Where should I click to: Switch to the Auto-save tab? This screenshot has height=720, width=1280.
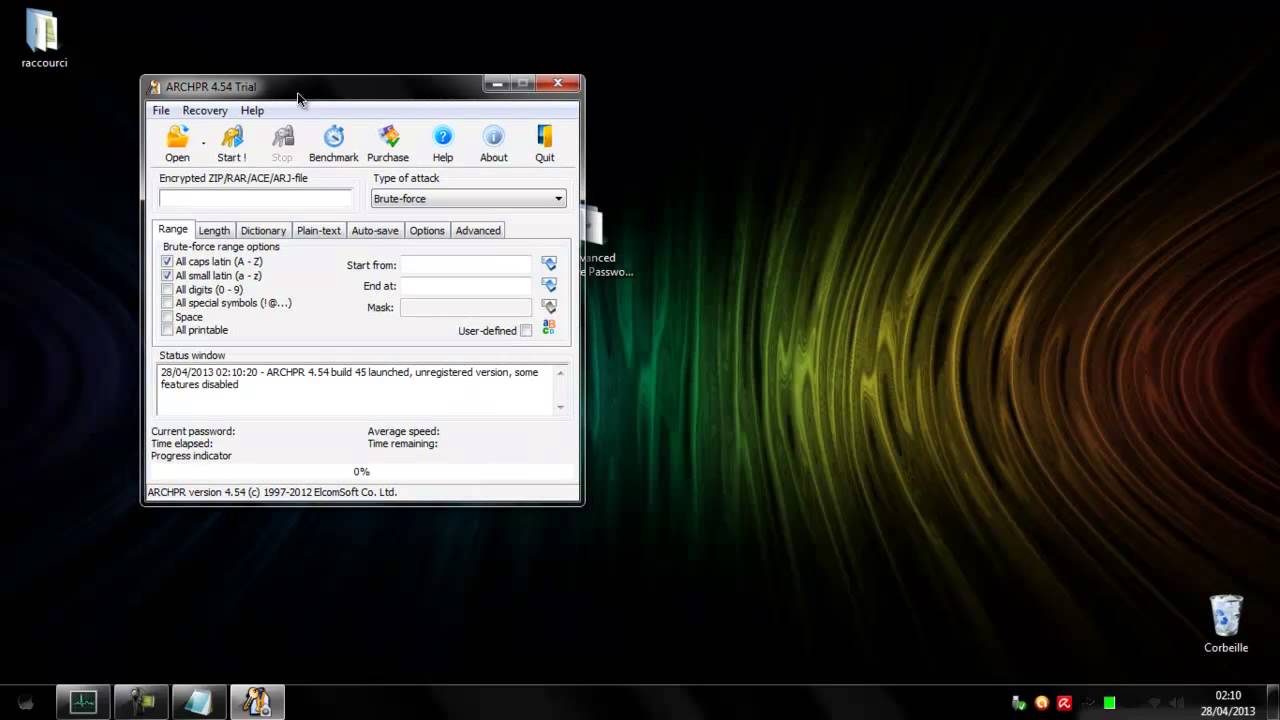[x=375, y=231]
